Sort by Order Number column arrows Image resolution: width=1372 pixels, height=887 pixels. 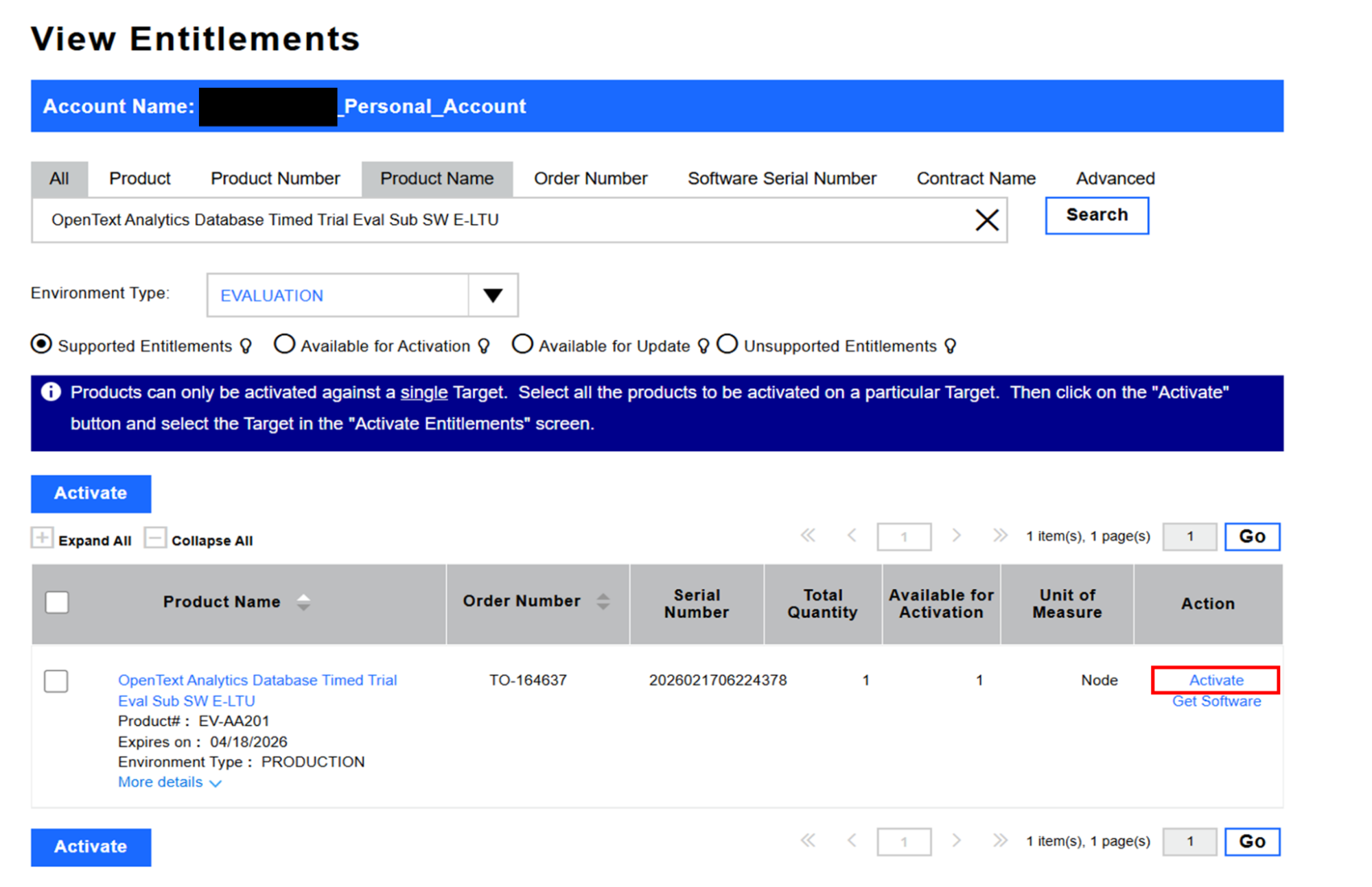click(603, 601)
